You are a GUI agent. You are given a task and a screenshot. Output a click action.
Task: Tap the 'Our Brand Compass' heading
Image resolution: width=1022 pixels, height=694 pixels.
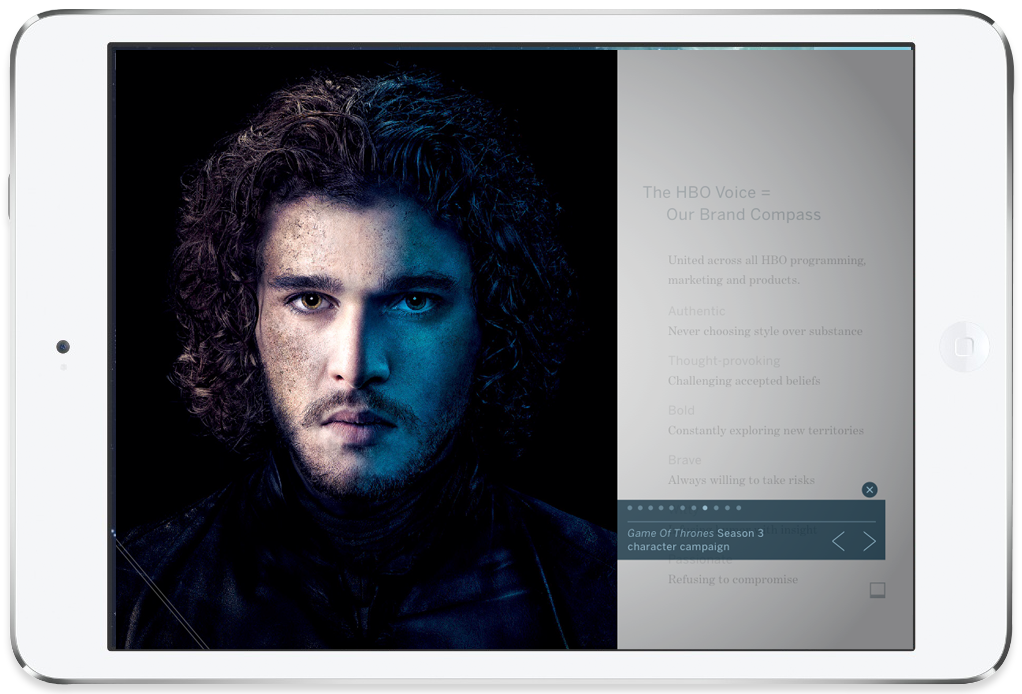pyautogui.click(x=743, y=214)
